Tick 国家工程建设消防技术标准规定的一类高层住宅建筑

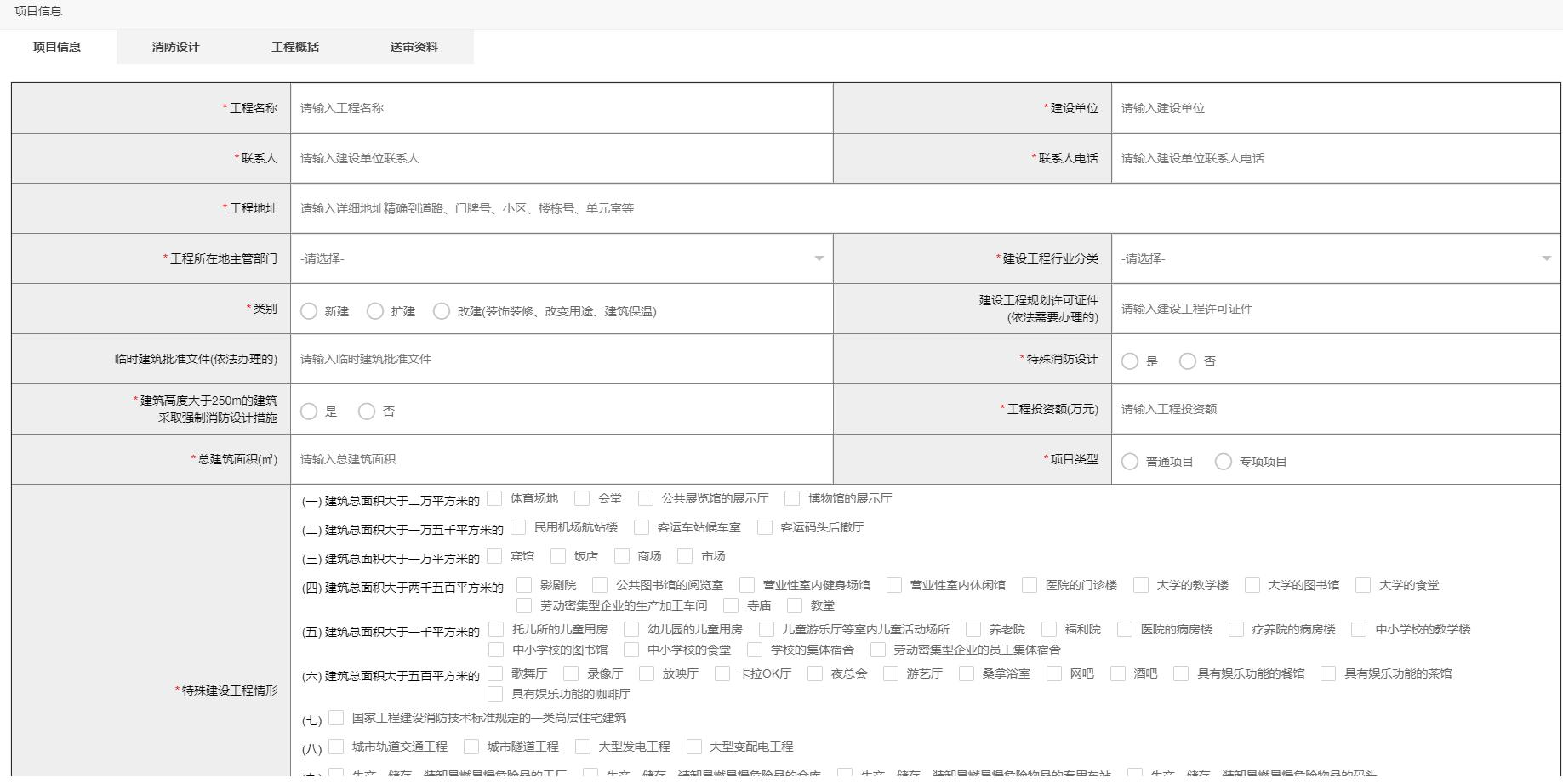336,718
